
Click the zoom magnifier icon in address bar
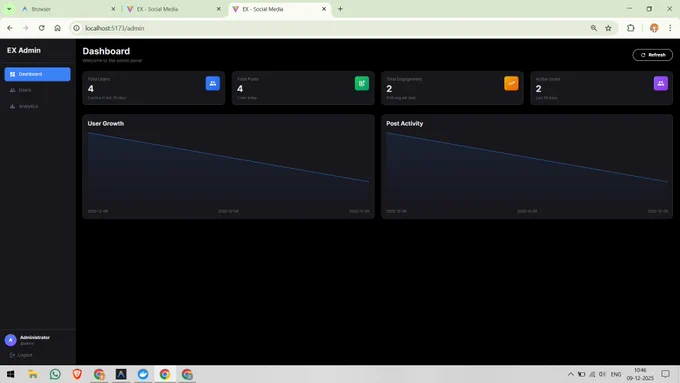click(594, 28)
